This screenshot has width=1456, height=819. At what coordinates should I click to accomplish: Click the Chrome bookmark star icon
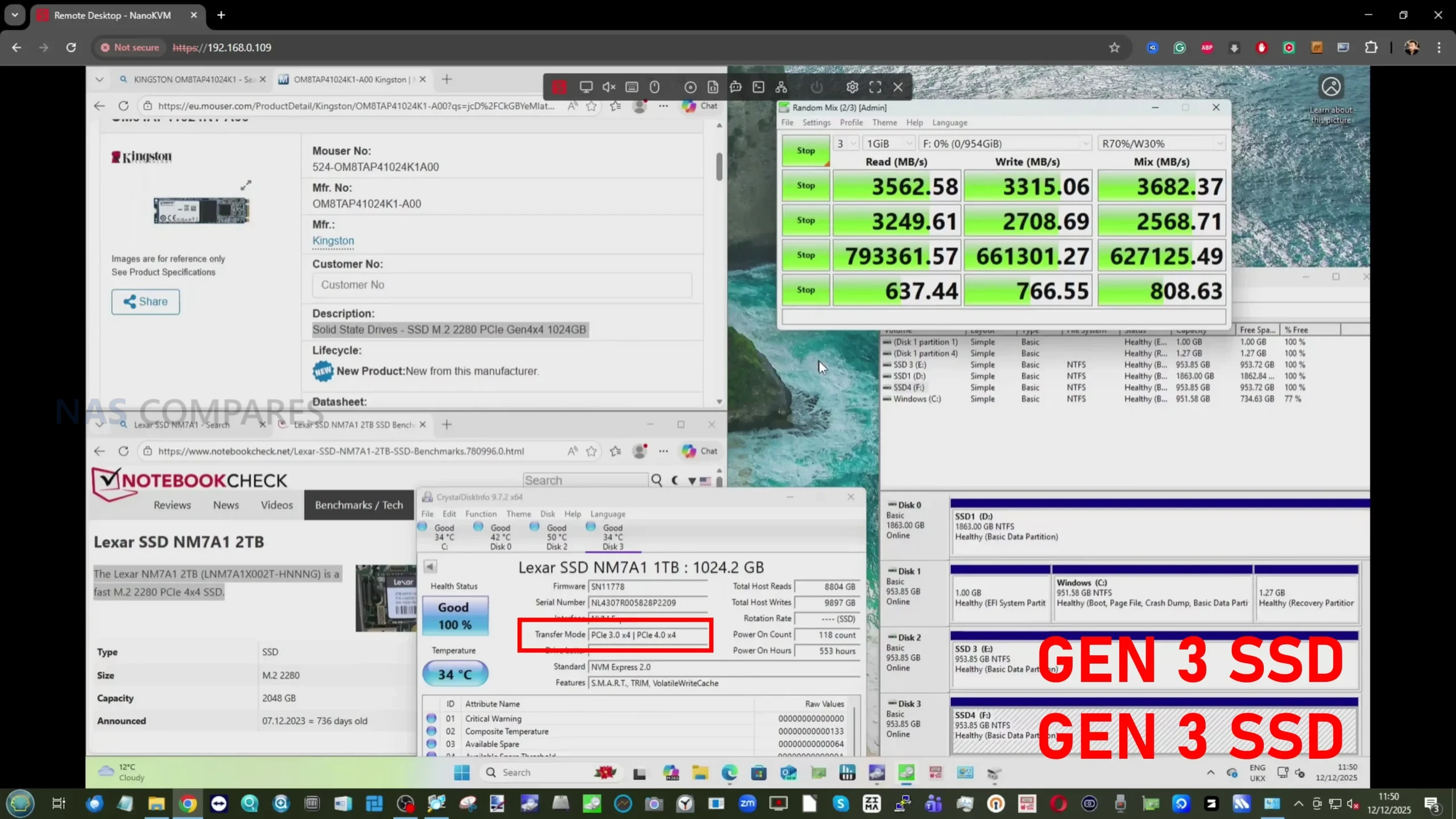pos(1114,48)
